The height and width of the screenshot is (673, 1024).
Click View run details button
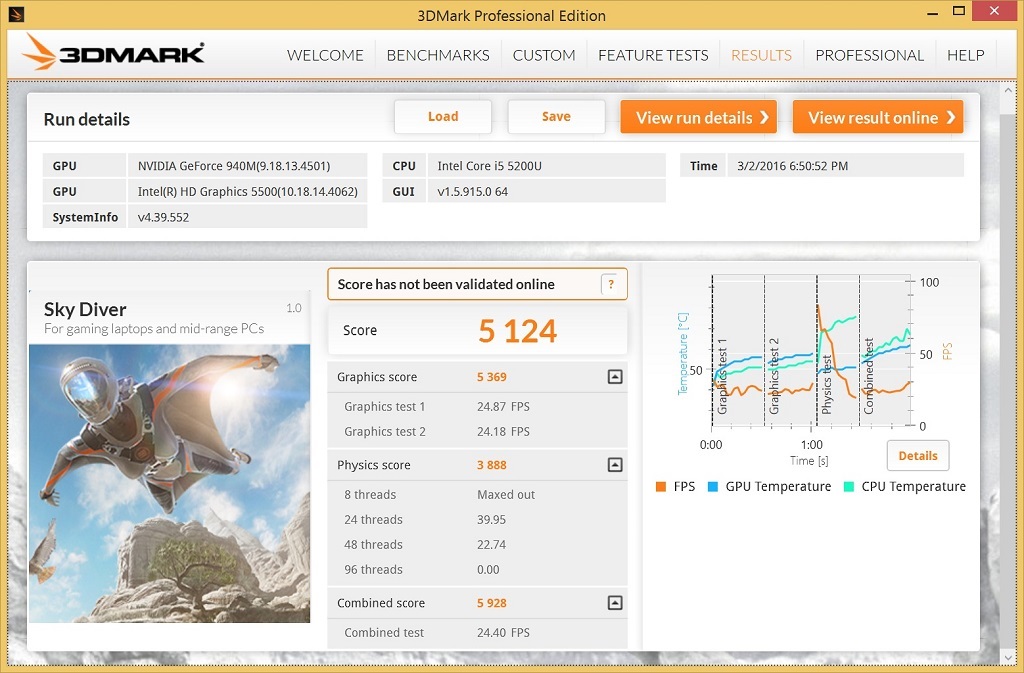coord(702,117)
